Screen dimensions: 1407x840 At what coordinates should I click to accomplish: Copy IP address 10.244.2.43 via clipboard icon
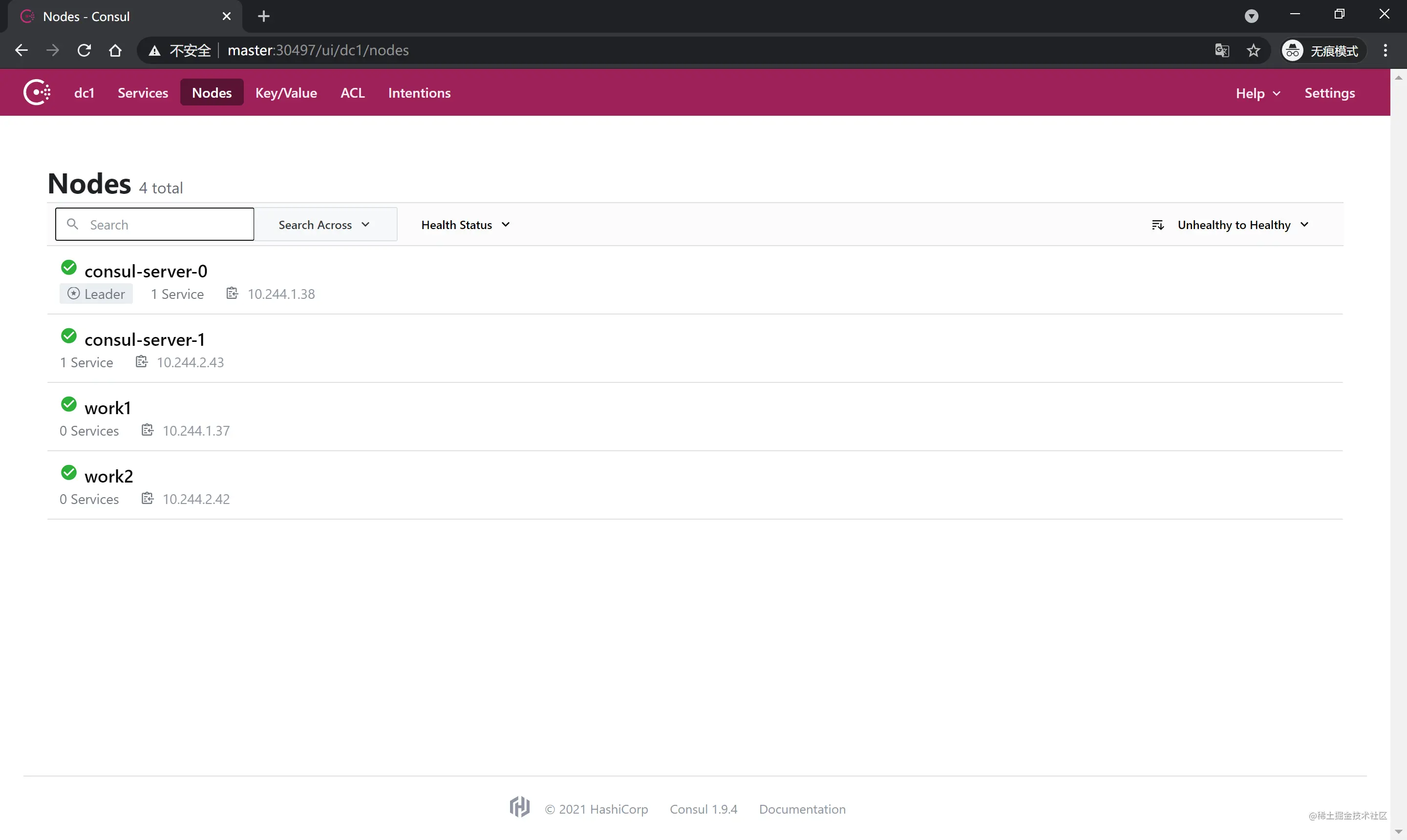click(x=142, y=362)
